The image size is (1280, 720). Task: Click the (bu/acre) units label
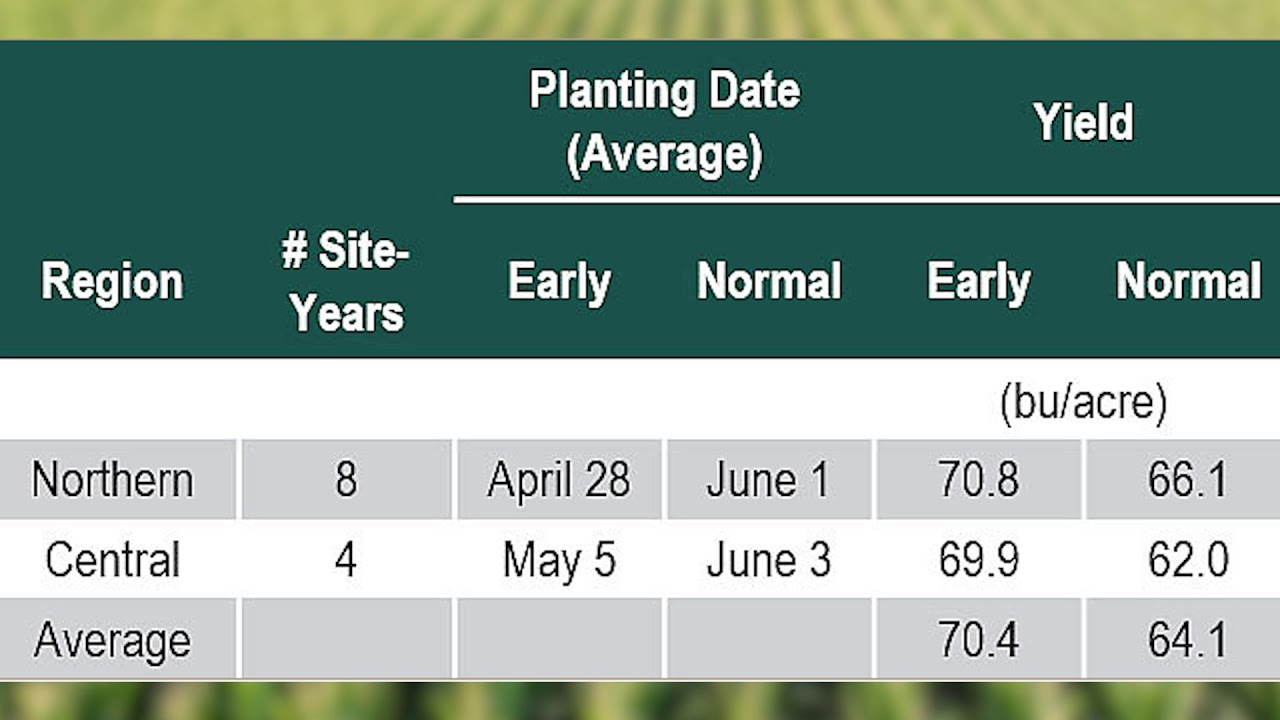tap(1083, 402)
